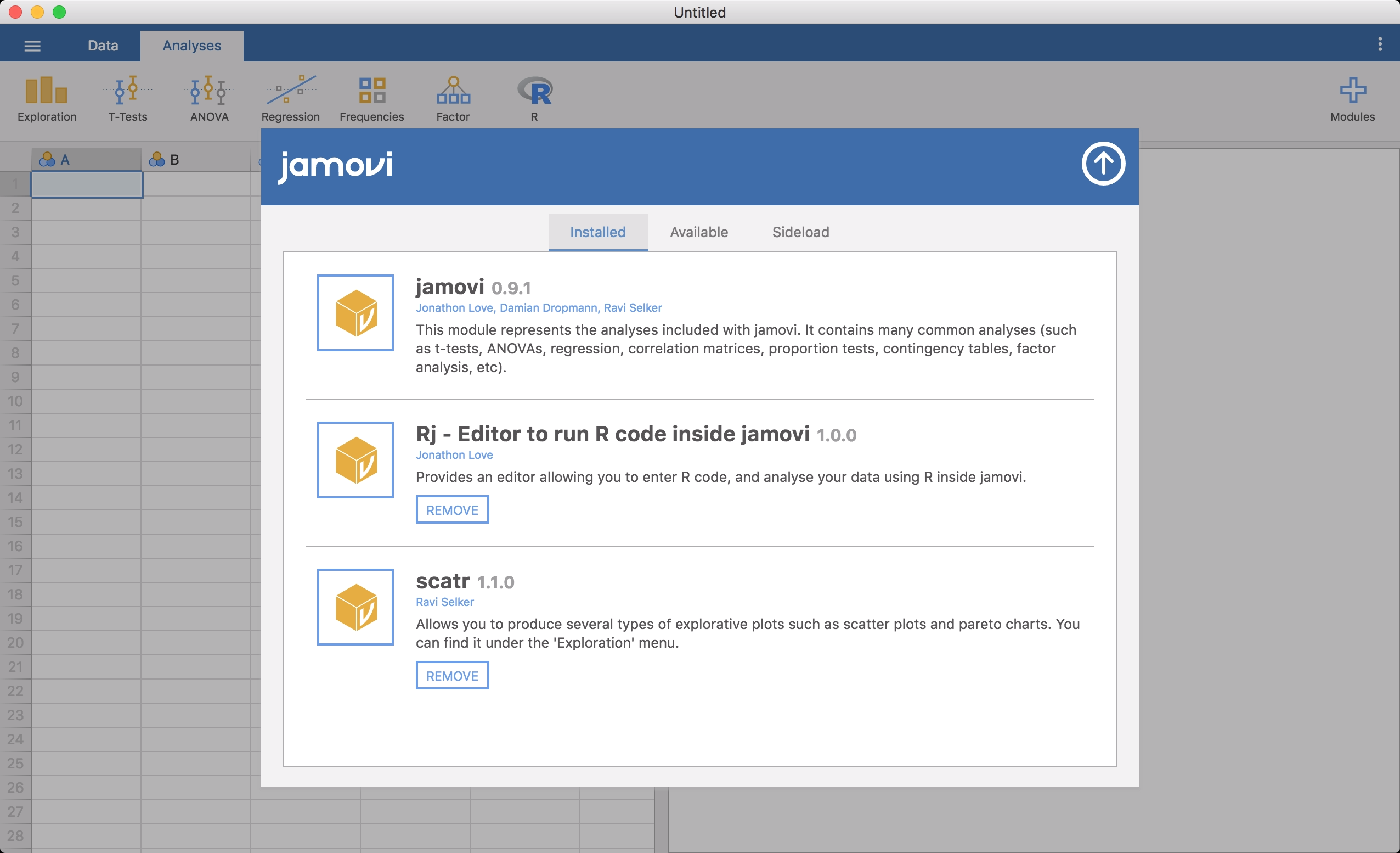The width and height of the screenshot is (1400, 853).
Task: Click the Modules plus icon
Action: click(1353, 91)
